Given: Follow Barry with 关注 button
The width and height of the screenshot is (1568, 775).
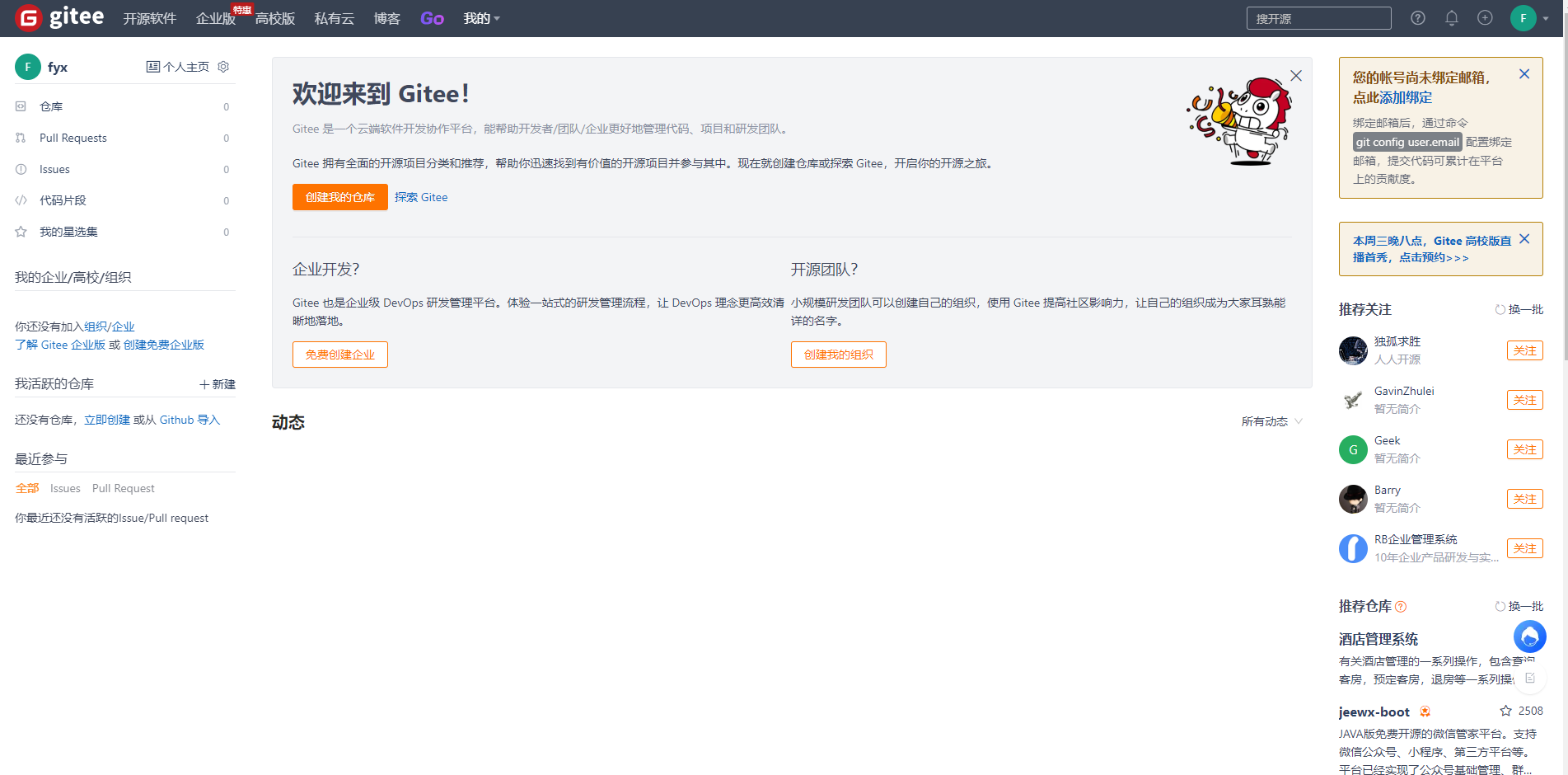Looking at the screenshot, I should 1525,499.
